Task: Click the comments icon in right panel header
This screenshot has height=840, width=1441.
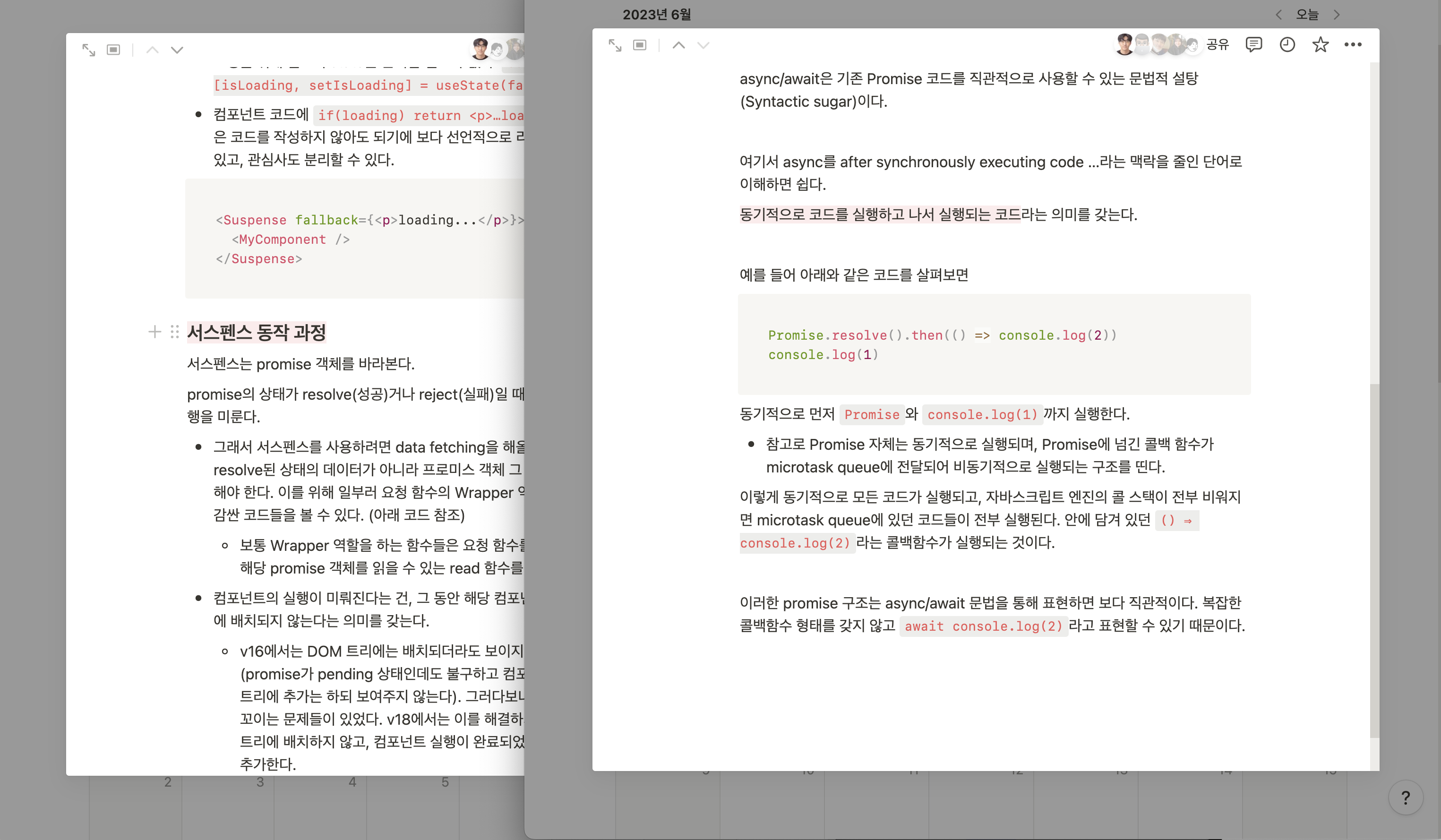Action: pos(1253,44)
